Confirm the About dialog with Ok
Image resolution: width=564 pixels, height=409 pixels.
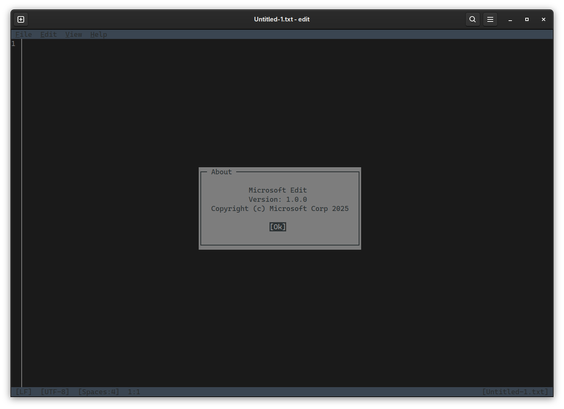click(x=278, y=227)
